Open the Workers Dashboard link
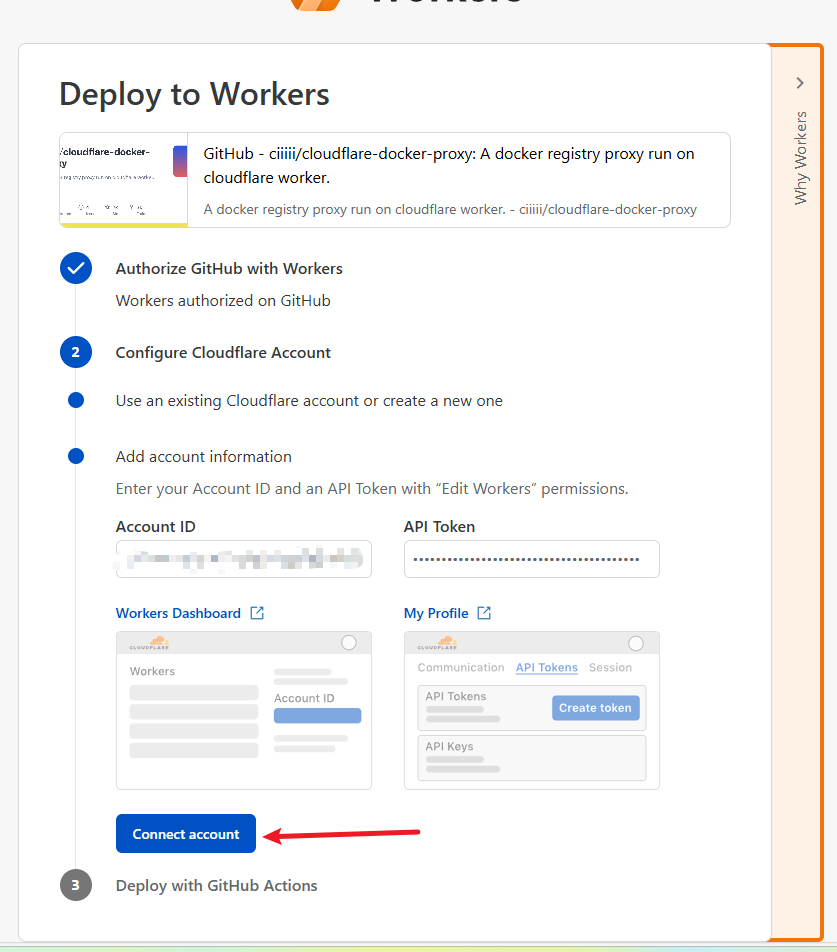Viewport: 837px width, 952px height. (178, 613)
